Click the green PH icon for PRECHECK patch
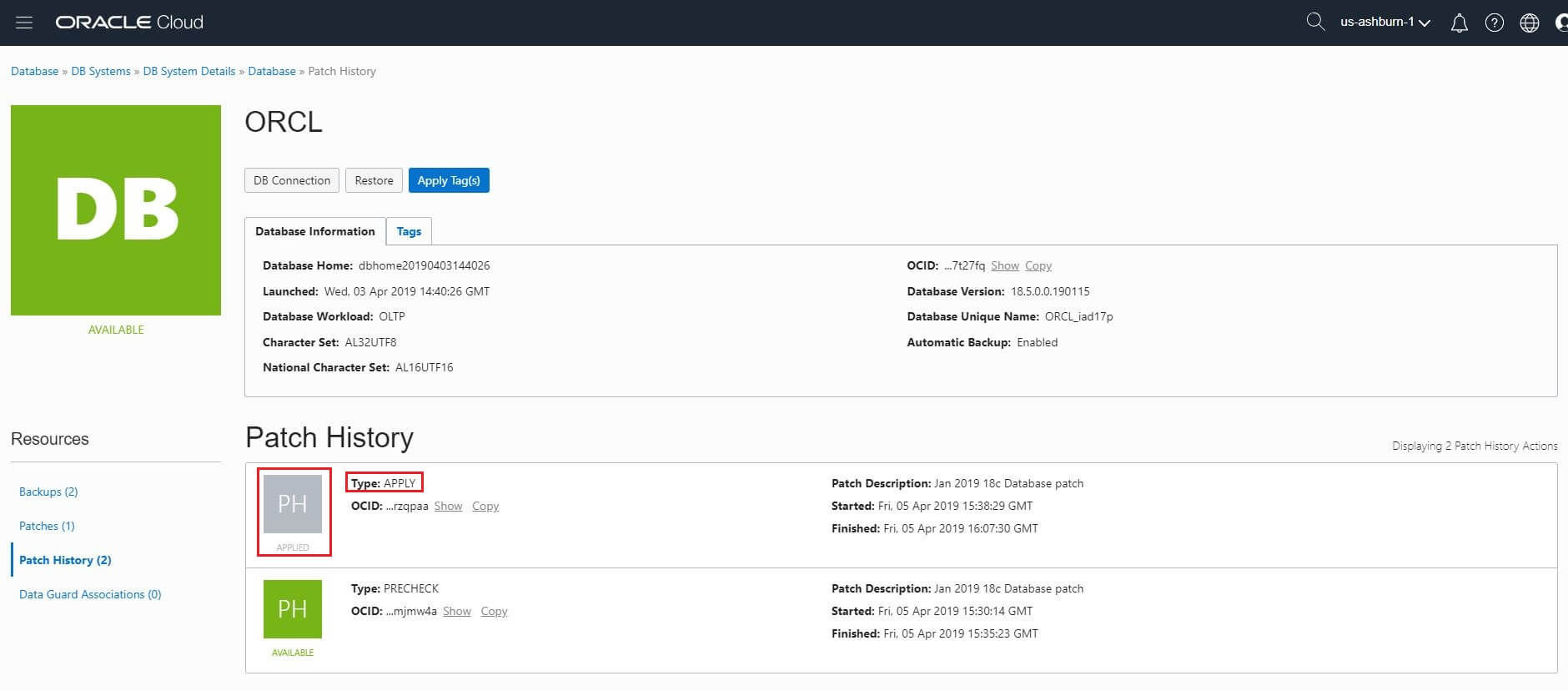 [x=293, y=609]
